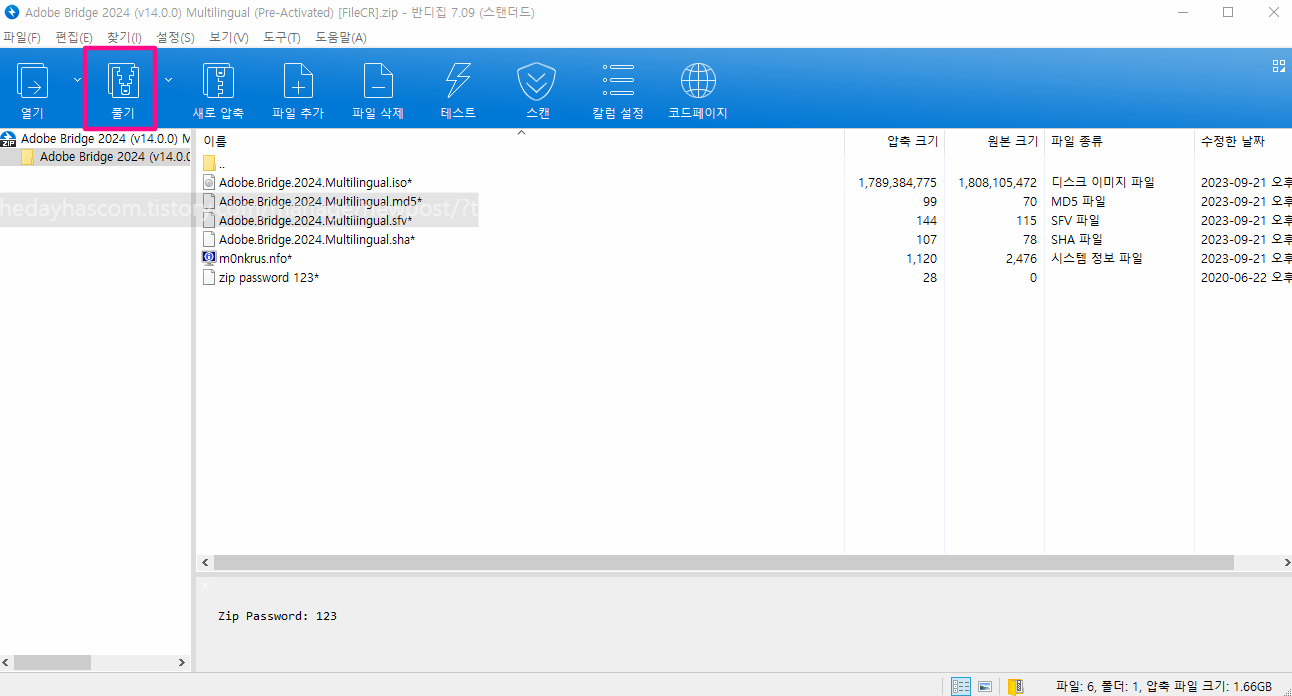Click the 열기 (Open) toolbar icon
Viewport: 1292px width, 696px height.
click(x=33, y=80)
